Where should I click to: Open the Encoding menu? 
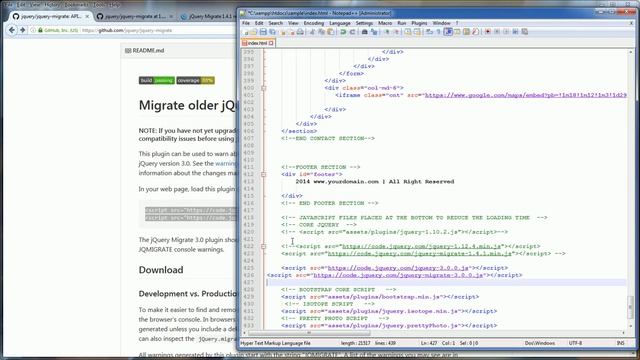coord(313,23)
